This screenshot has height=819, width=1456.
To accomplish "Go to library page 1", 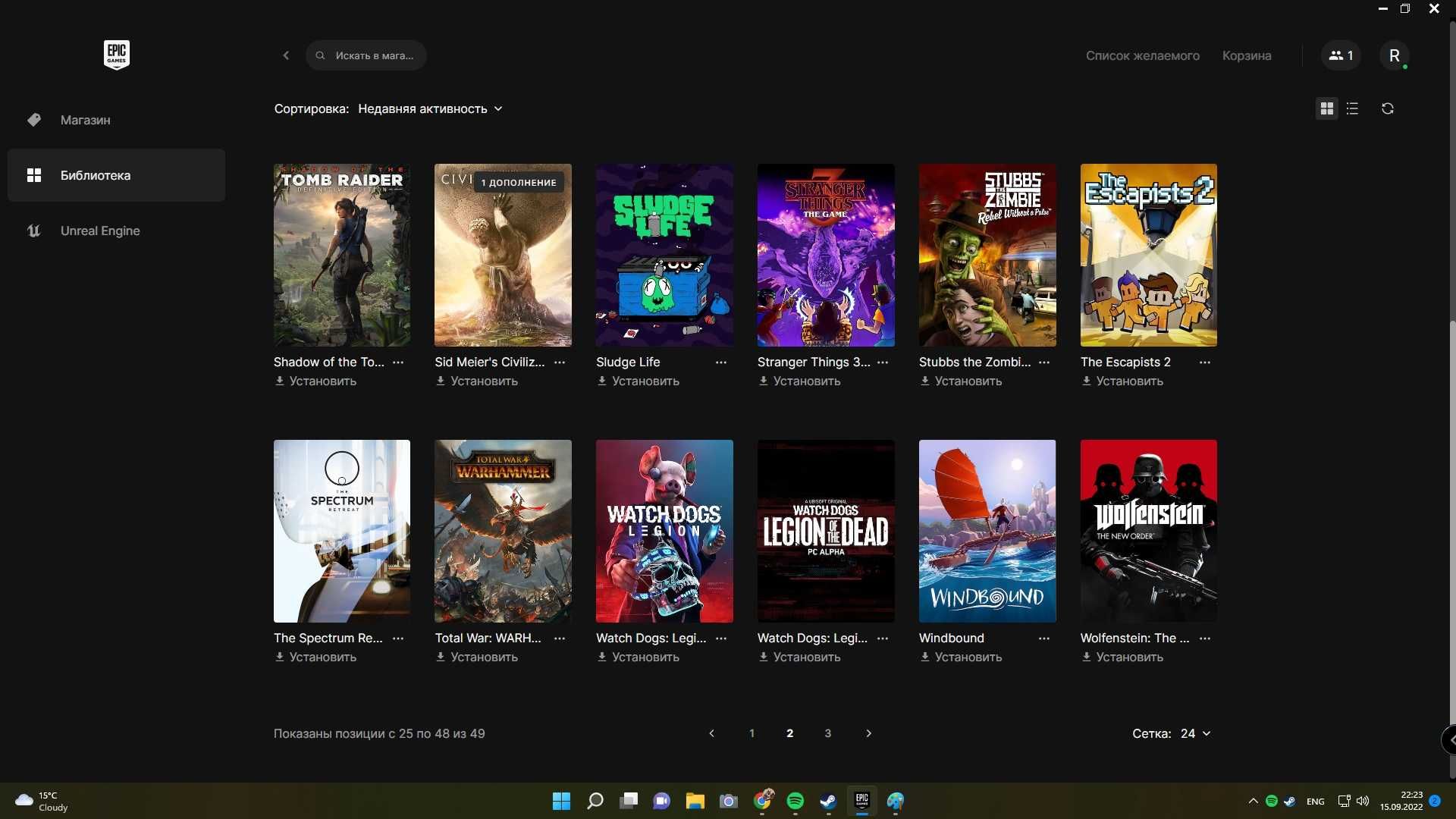I will click(x=752, y=733).
